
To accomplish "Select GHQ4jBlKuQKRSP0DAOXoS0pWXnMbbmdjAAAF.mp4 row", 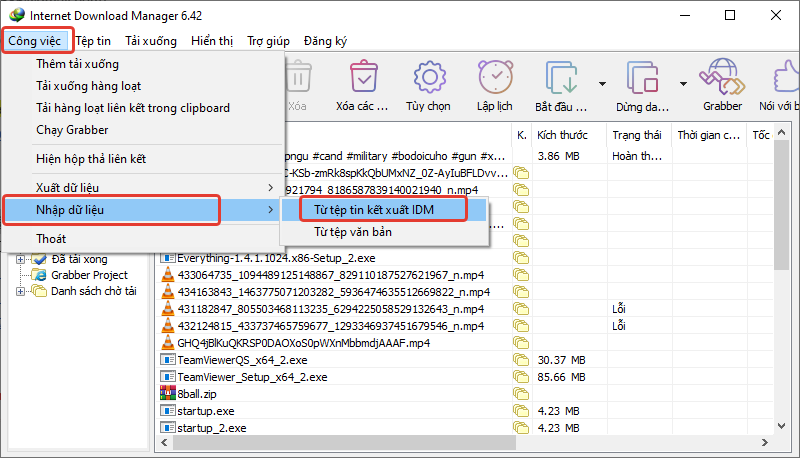I will click(x=304, y=343).
